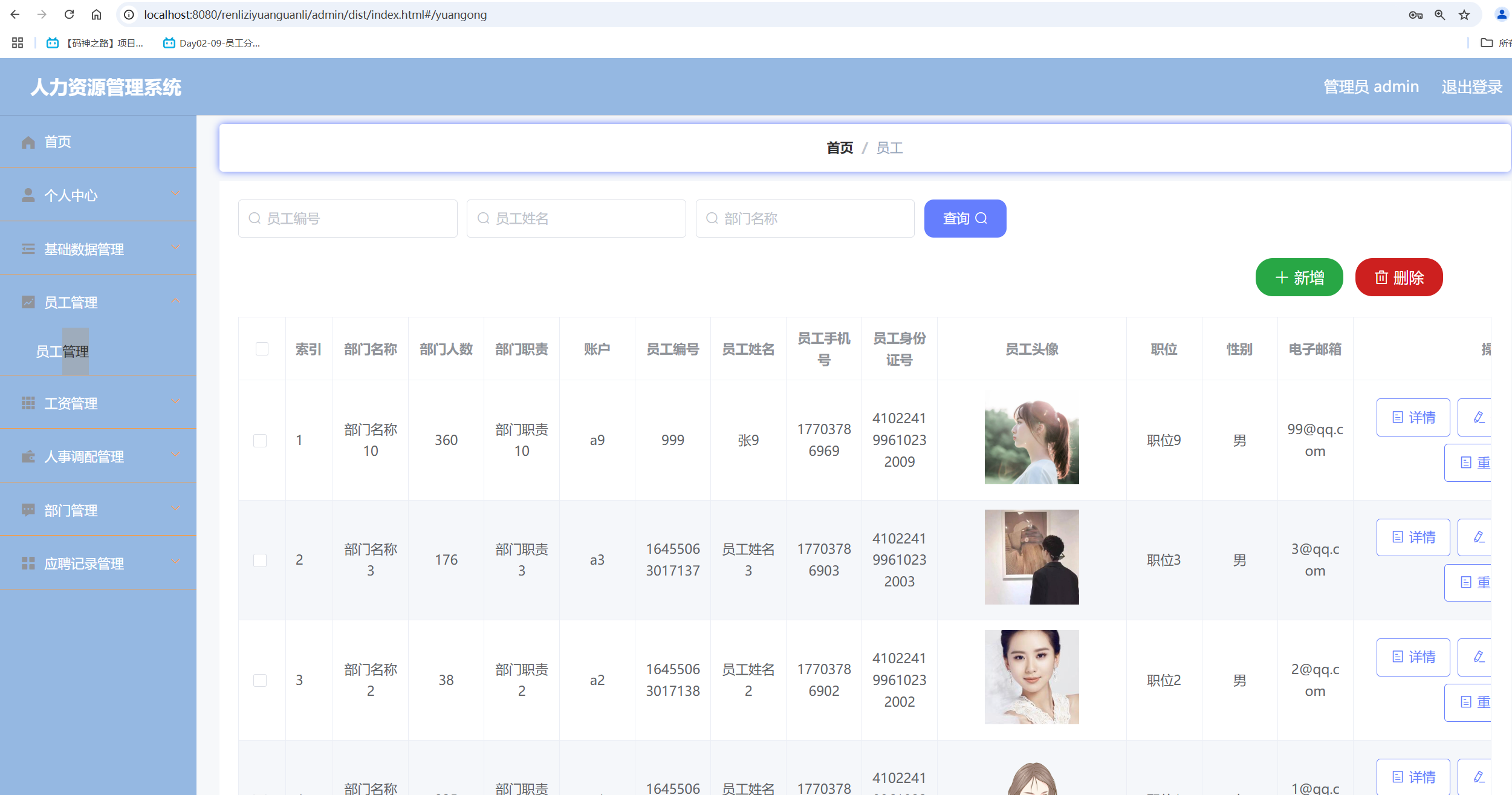1512x795 pixels.
Task: Click the 职位9 cell
Action: point(1164,440)
